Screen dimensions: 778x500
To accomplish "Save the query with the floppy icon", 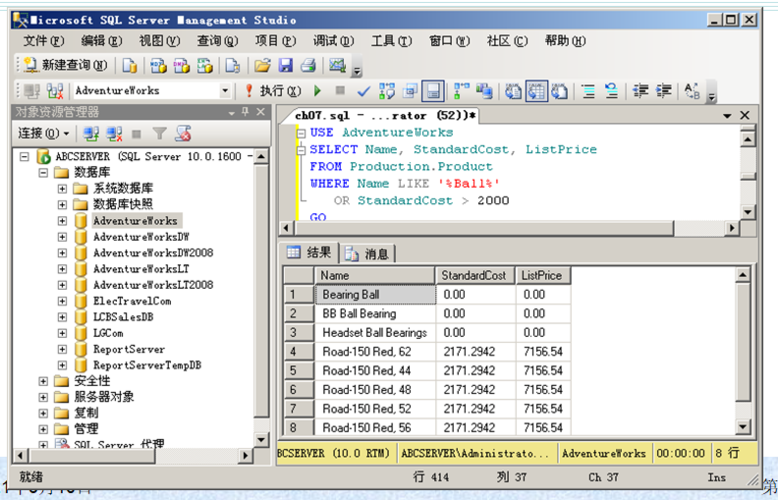I will [286, 65].
